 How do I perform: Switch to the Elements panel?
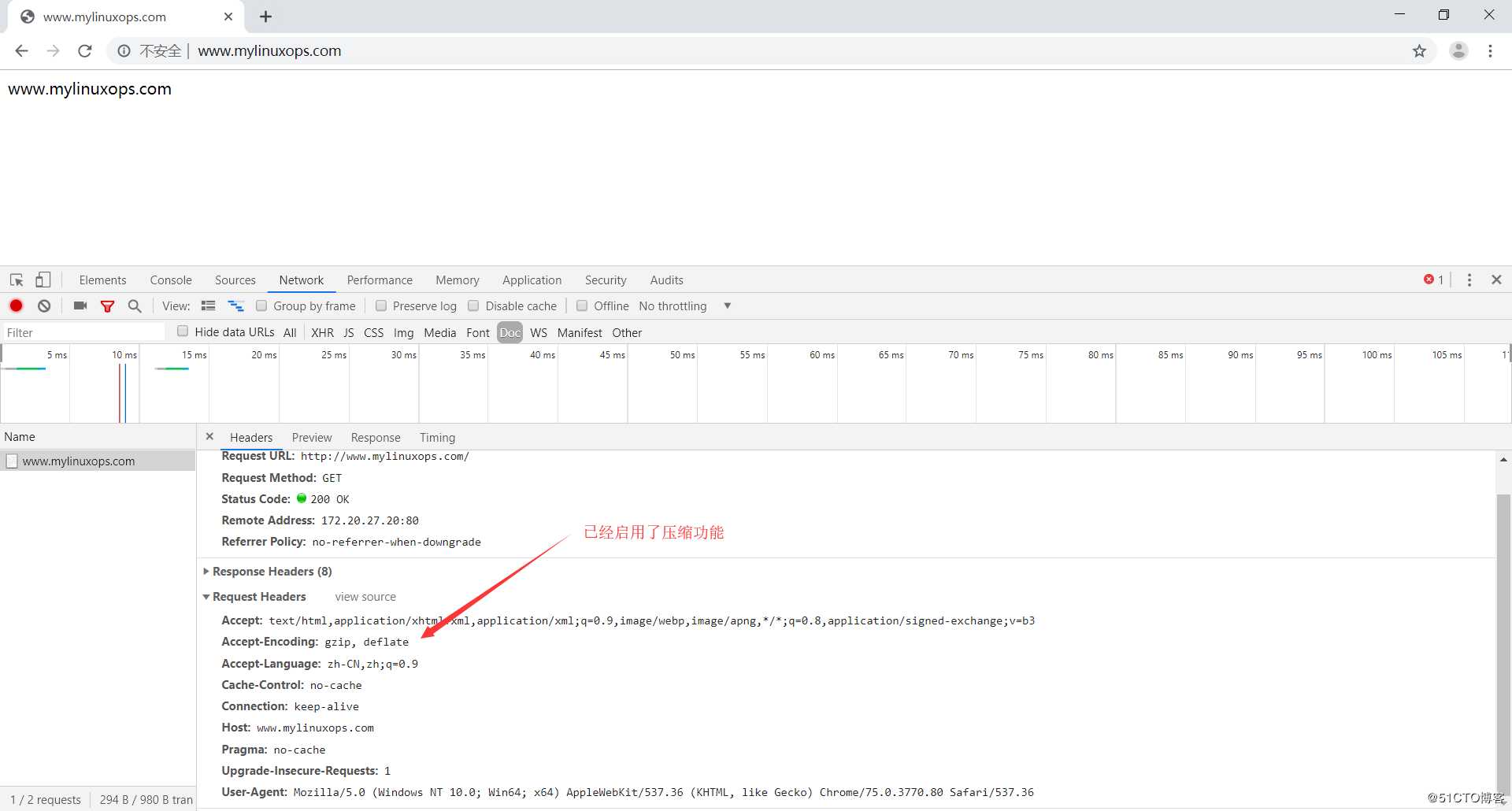pos(102,280)
